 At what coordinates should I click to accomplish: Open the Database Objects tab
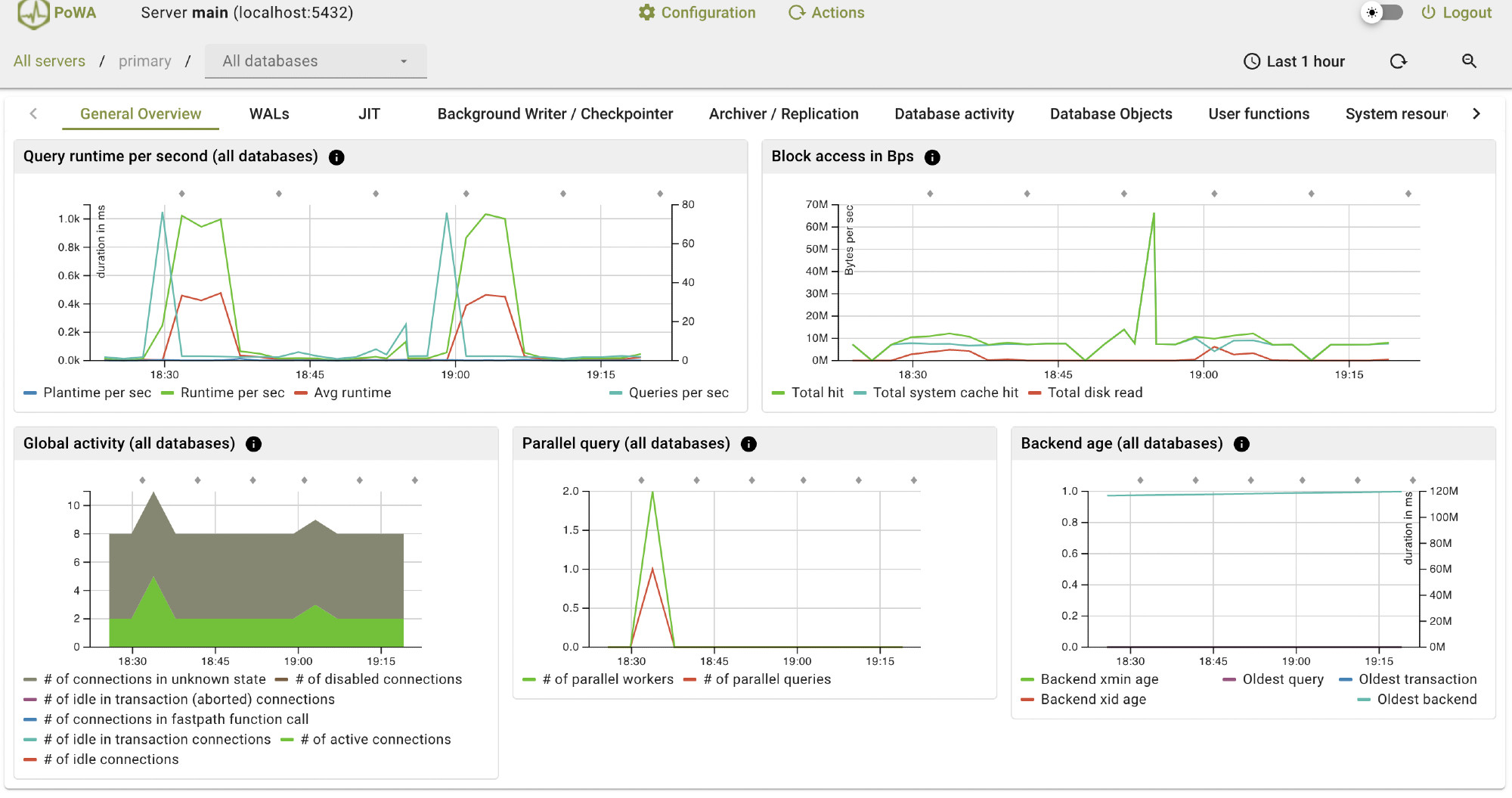pos(1111,113)
